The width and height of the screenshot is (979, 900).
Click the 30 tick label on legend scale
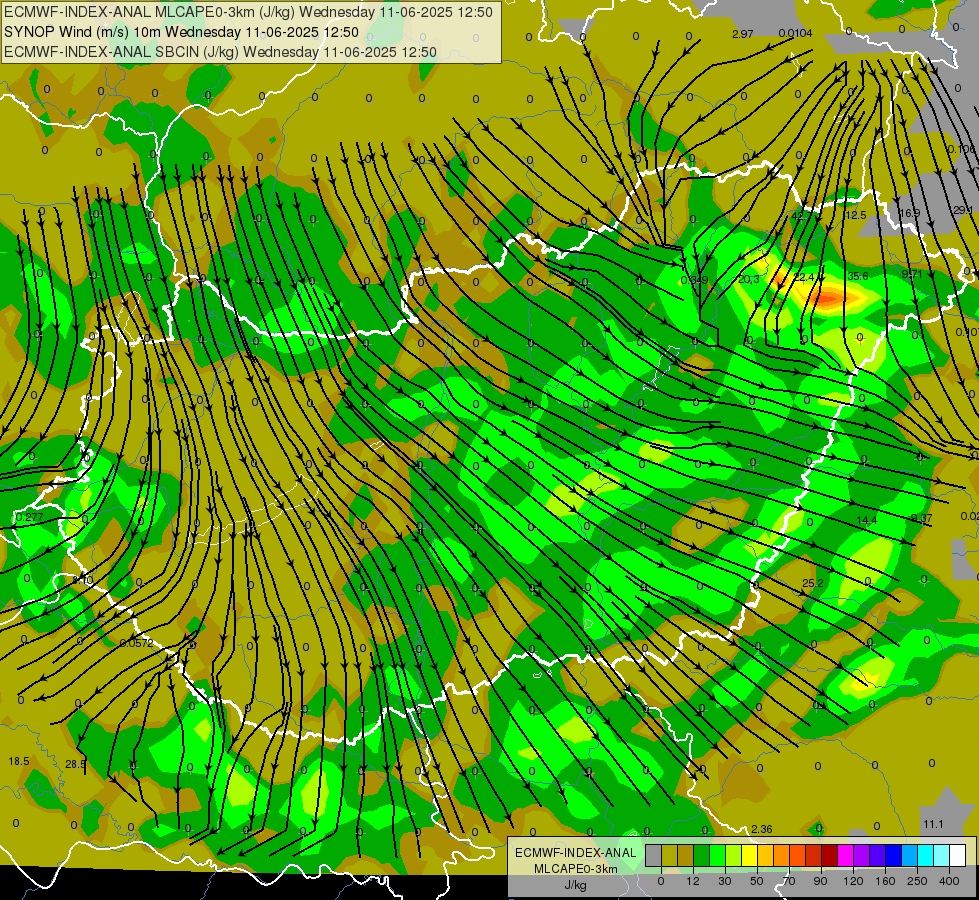tap(725, 881)
